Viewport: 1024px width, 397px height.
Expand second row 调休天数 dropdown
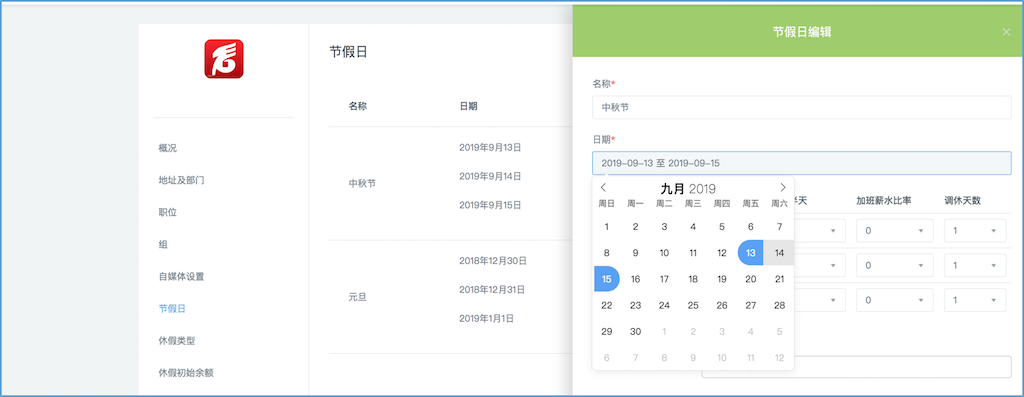[x=975, y=265]
